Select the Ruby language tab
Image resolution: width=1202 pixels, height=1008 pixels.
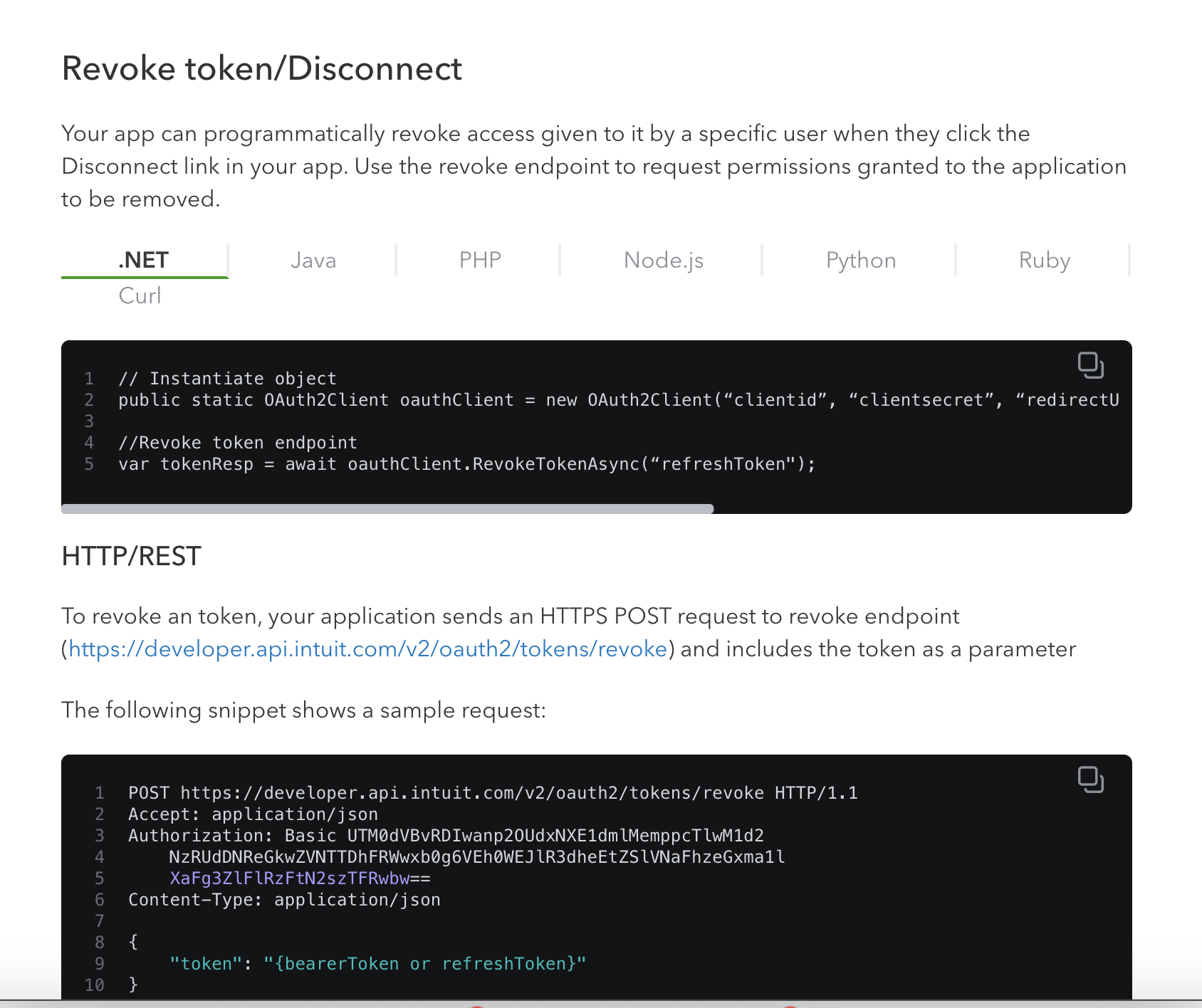click(1044, 260)
